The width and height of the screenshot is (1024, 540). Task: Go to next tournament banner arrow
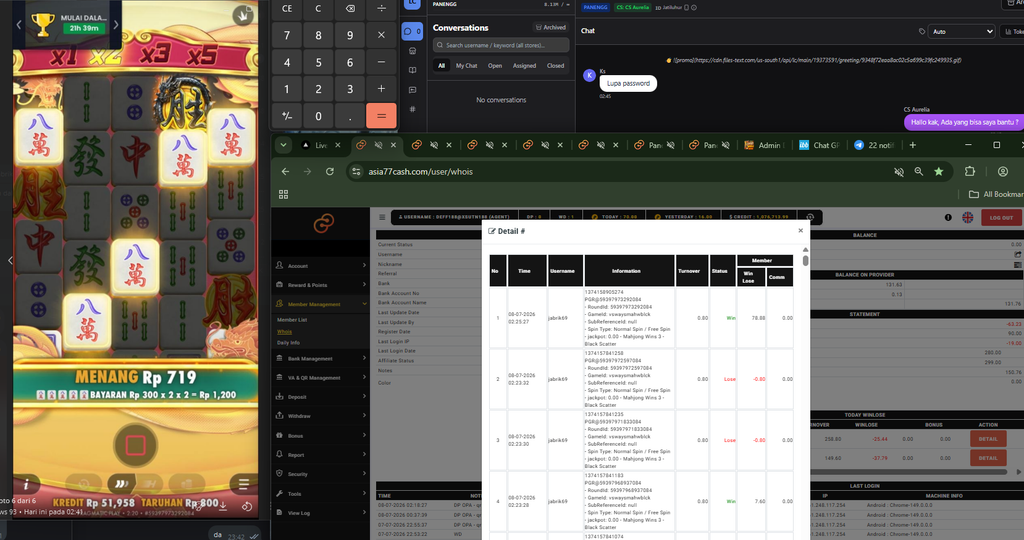[116, 25]
